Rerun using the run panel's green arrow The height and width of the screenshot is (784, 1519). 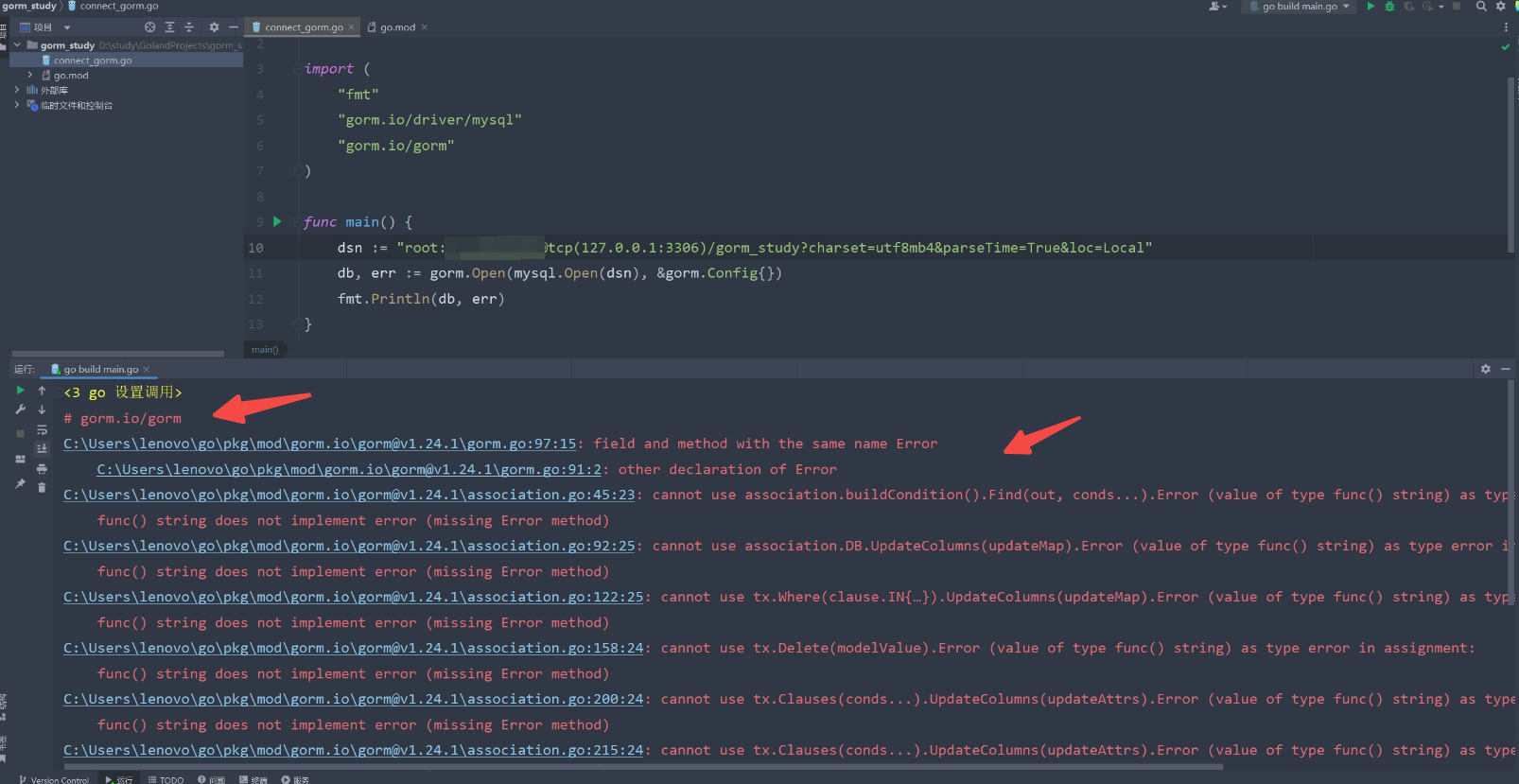pyautogui.click(x=21, y=391)
